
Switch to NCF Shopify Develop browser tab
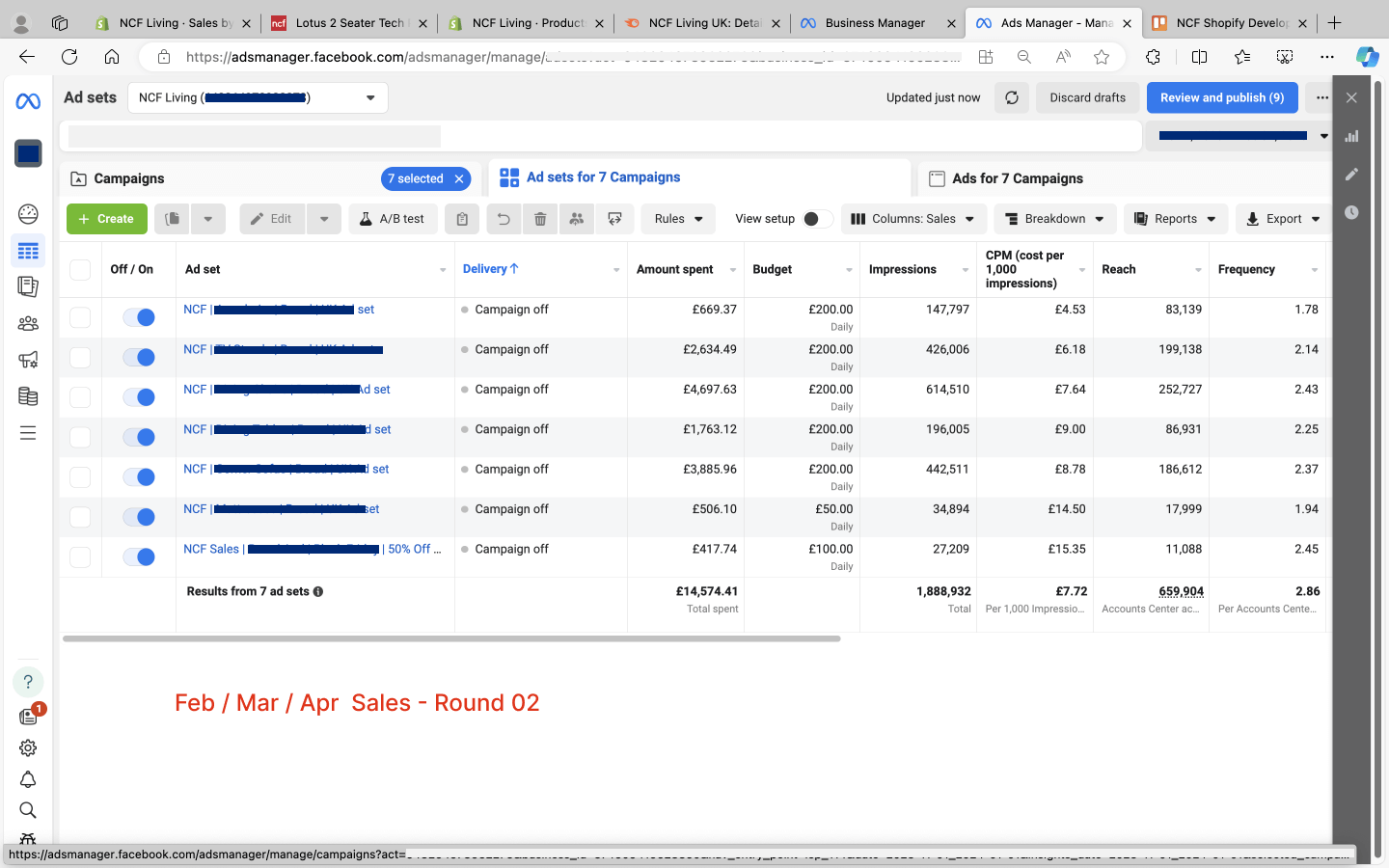click(x=1232, y=23)
